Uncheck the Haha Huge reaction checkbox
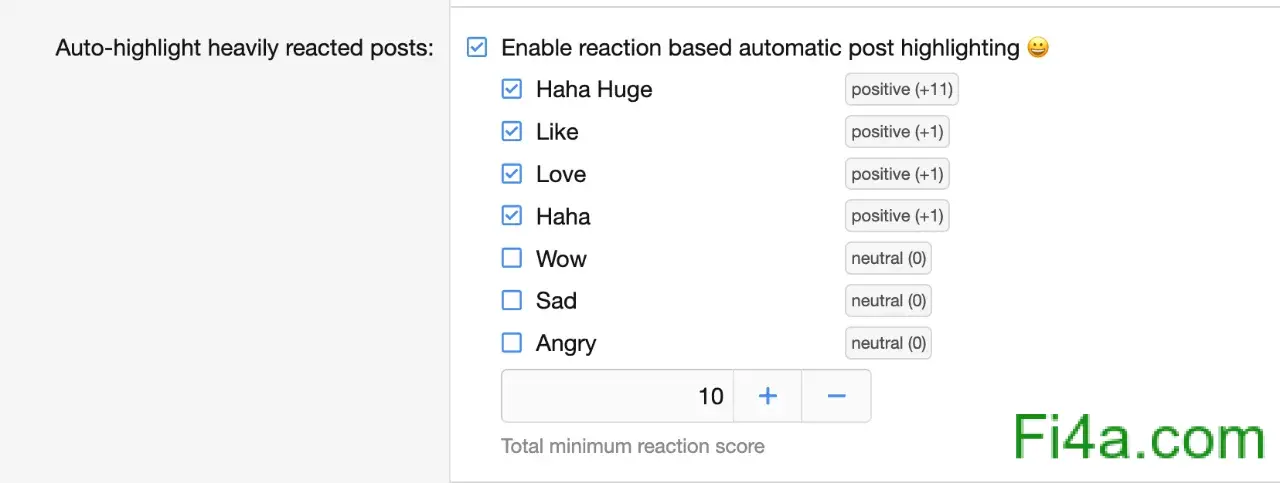The width and height of the screenshot is (1280, 483). pyautogui.click(x=511, y=89)
